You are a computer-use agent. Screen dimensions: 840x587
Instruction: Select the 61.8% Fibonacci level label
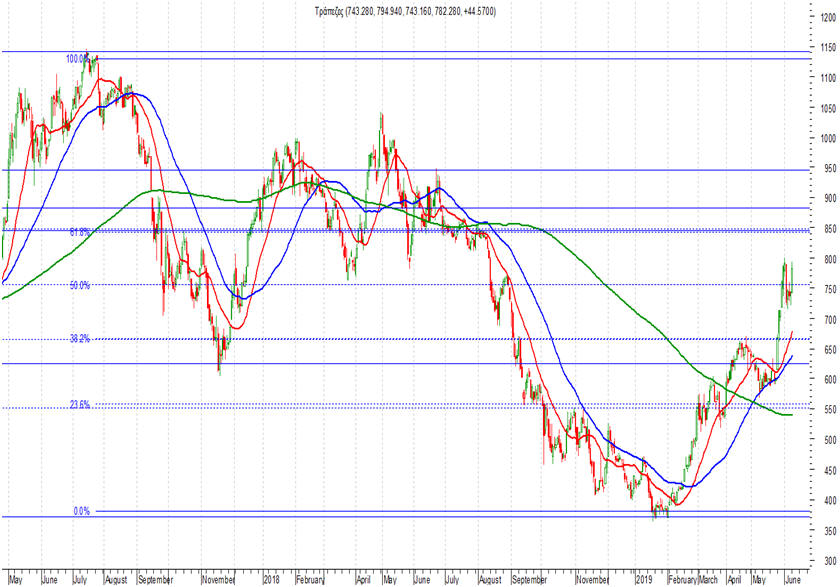pos(80,232)
